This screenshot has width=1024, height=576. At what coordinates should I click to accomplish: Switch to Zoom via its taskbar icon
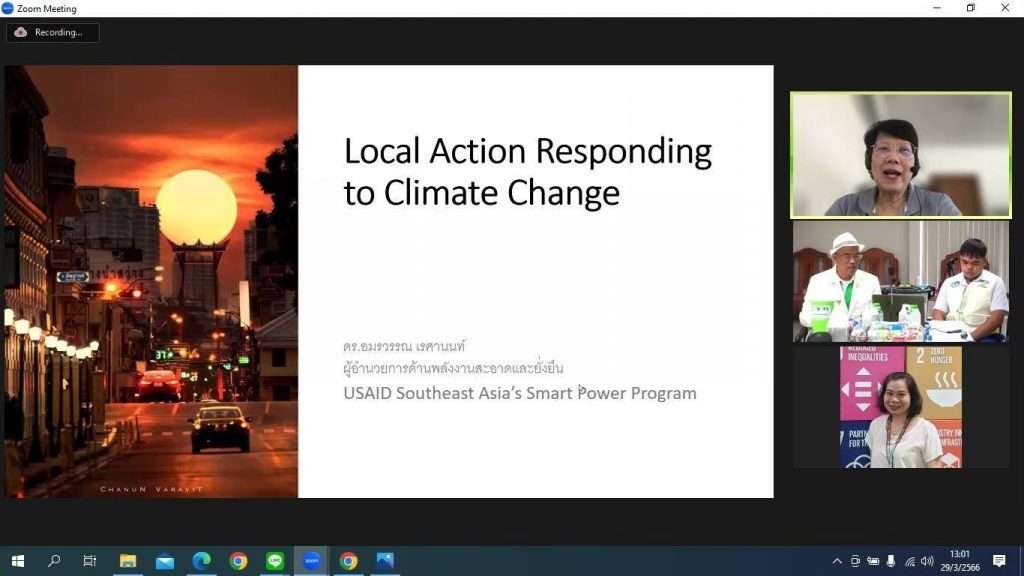(x=311, y=561)
